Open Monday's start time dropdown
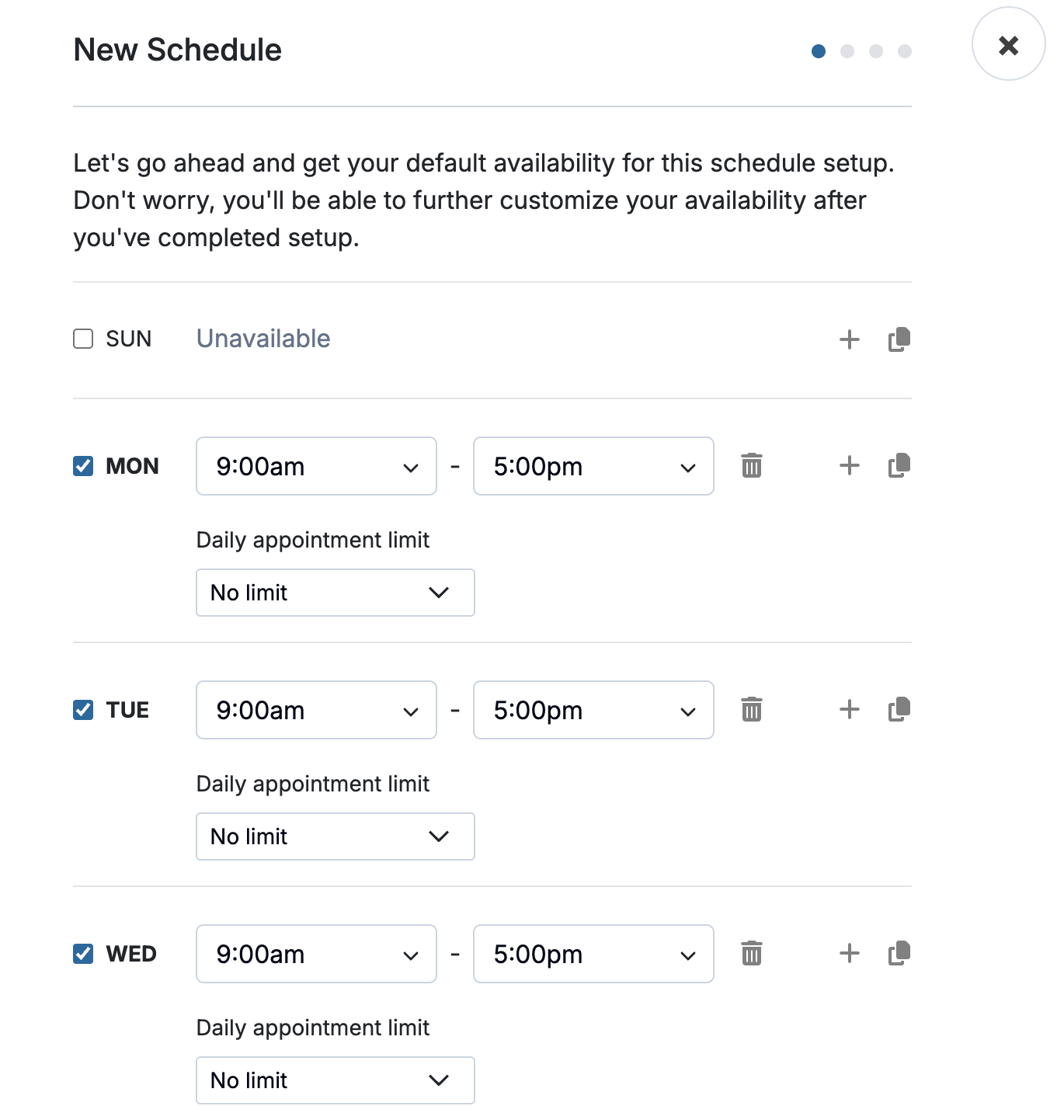The height and width of the screenshot is (1120, 1064). (316, 466)
